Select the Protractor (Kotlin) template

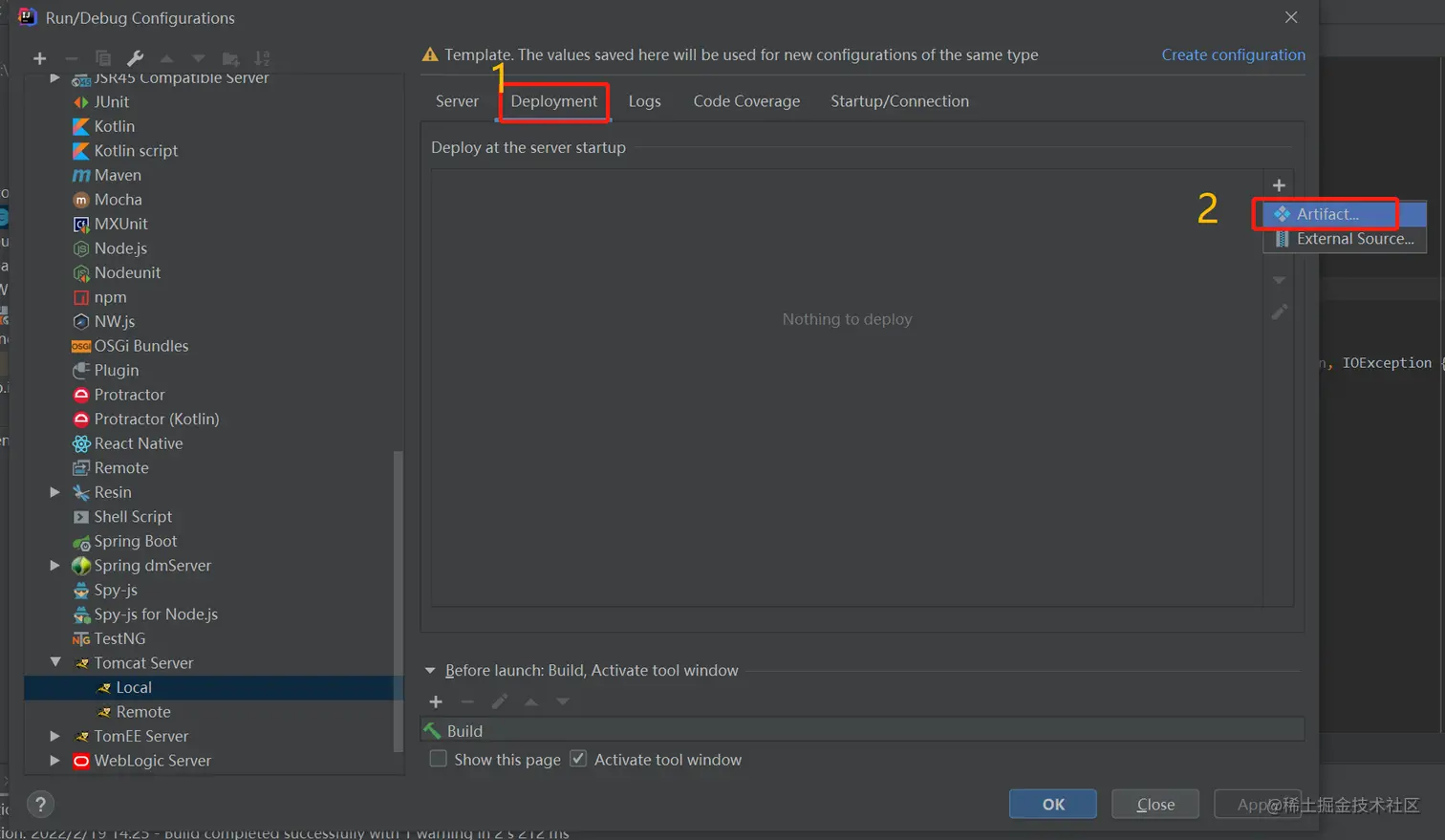156,419
